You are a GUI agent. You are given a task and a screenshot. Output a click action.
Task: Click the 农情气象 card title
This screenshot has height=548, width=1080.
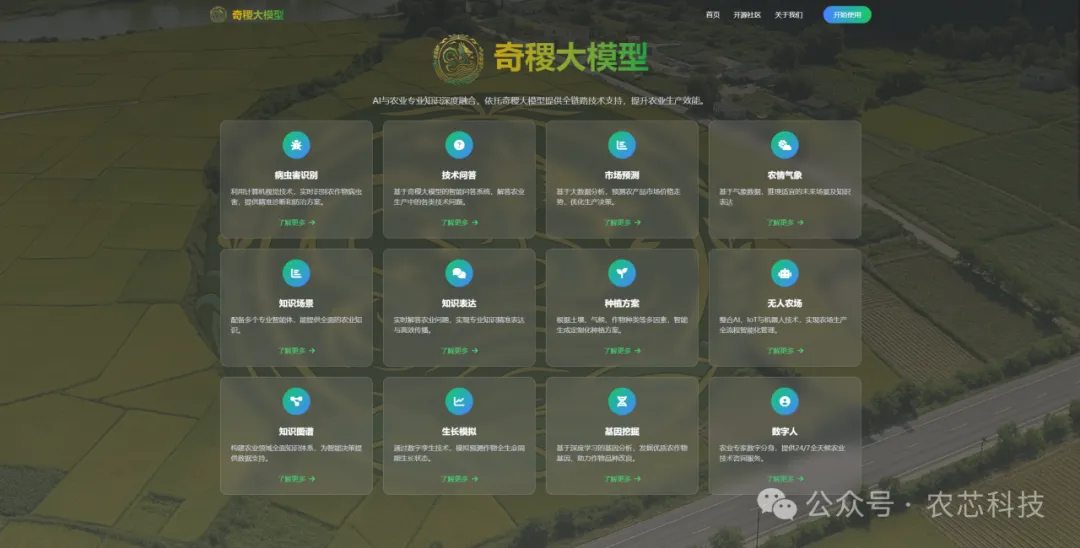point(785,175)
